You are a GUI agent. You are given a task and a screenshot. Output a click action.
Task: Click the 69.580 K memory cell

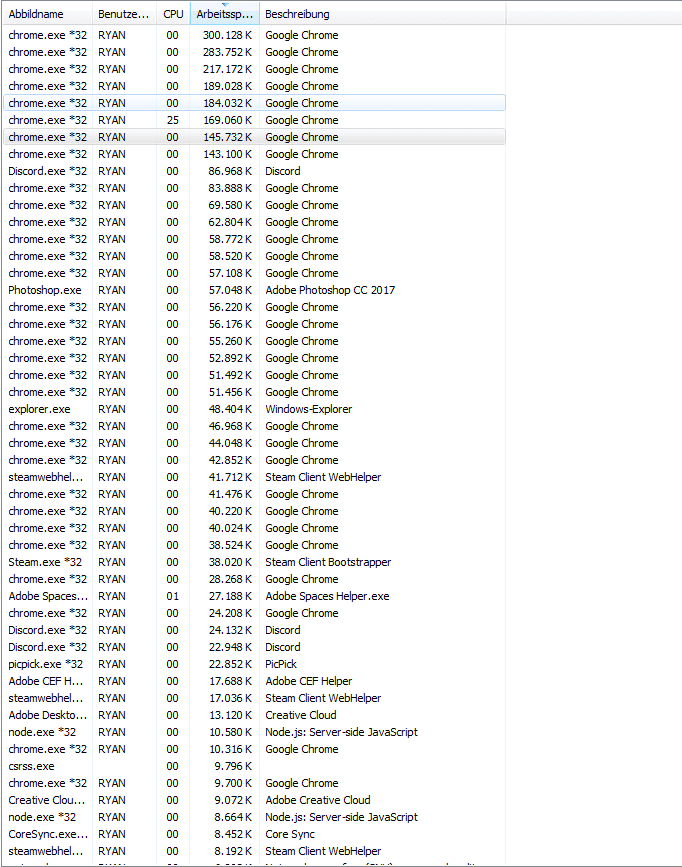pyautogui.click(x=230, y=205)
